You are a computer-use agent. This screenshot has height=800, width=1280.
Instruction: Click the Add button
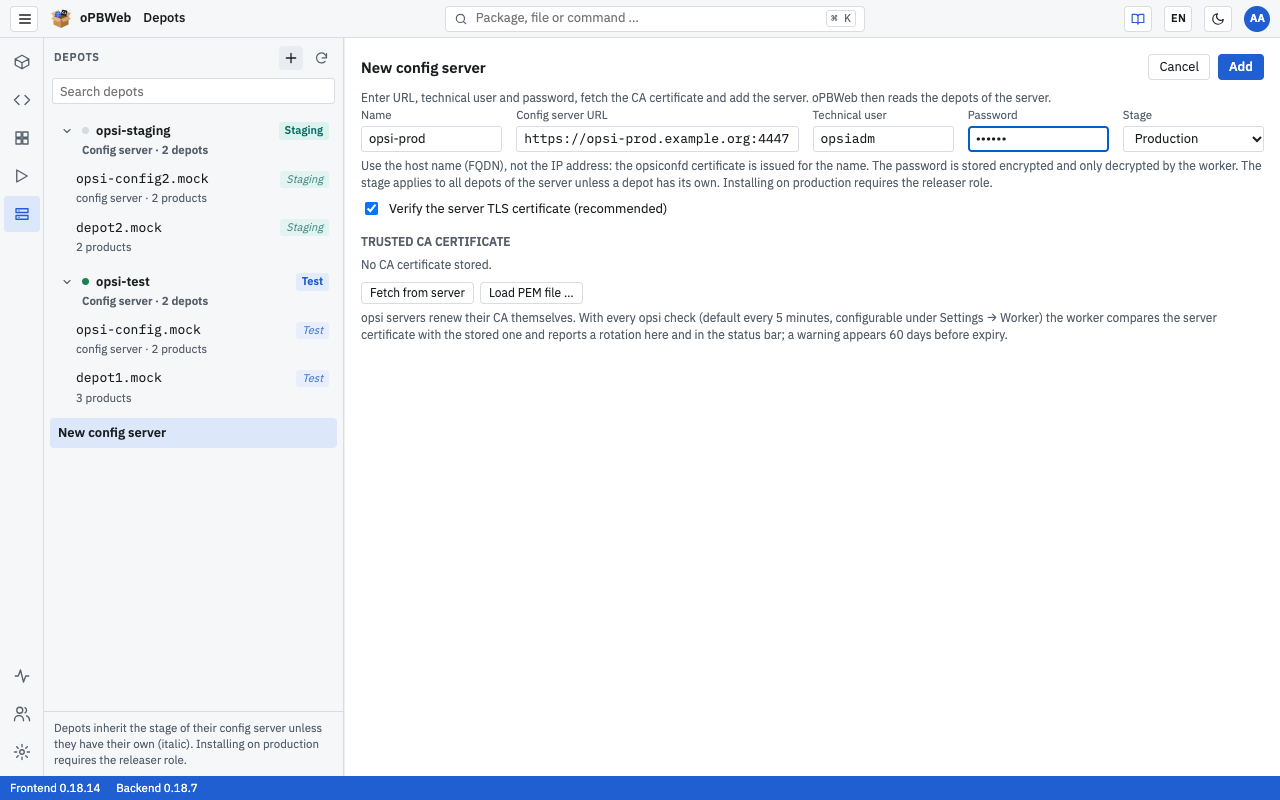1241,67
